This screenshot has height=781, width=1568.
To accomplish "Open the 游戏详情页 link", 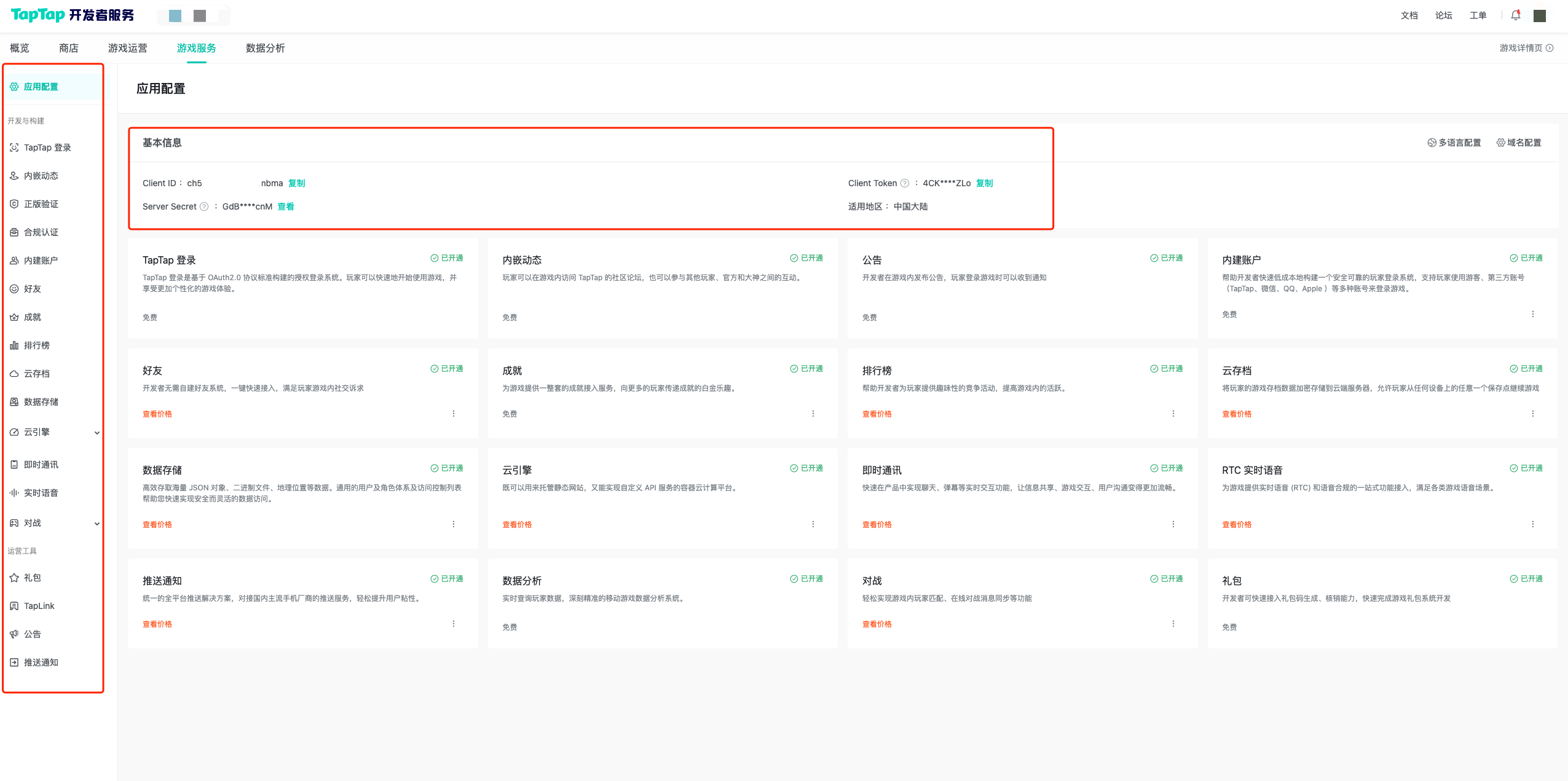I will pyautogui.click(x=1526, y=48).
